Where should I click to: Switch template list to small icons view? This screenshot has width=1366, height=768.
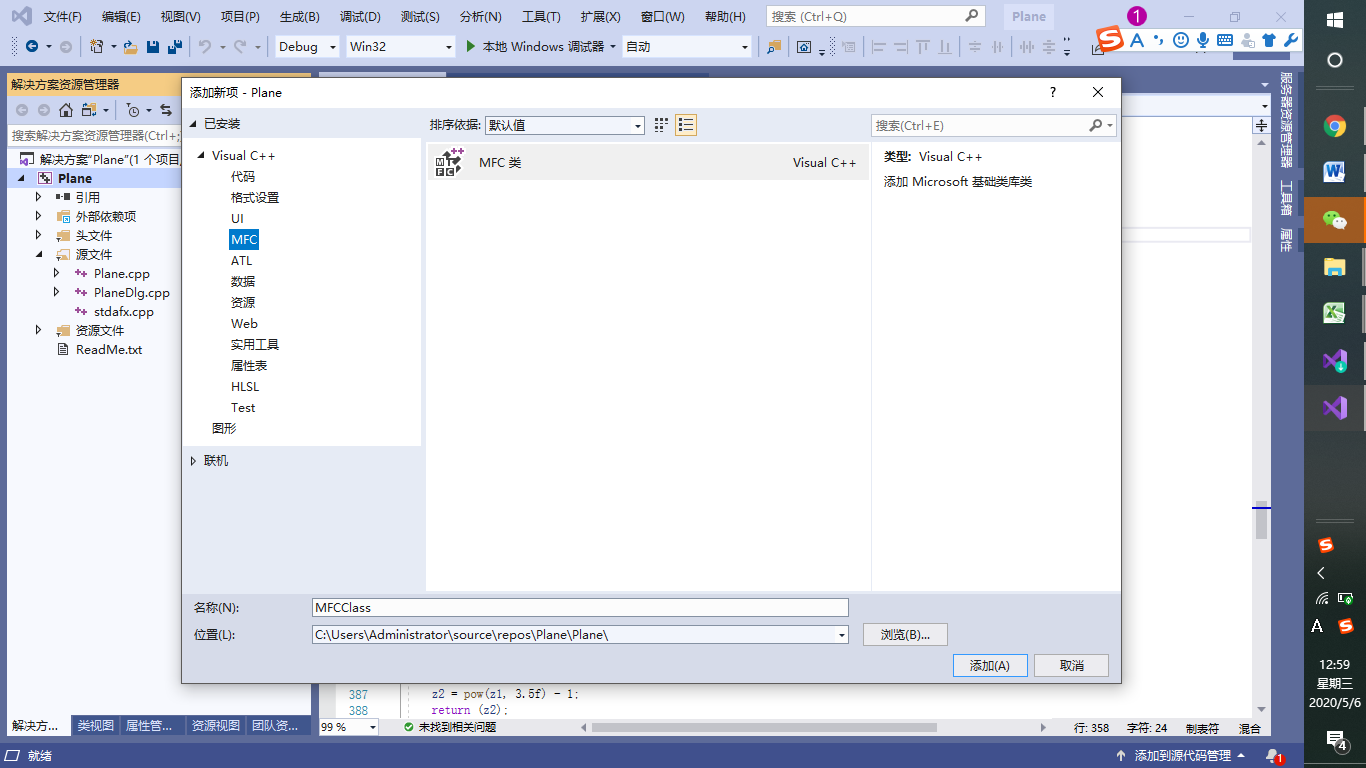(x=686, y=125)
